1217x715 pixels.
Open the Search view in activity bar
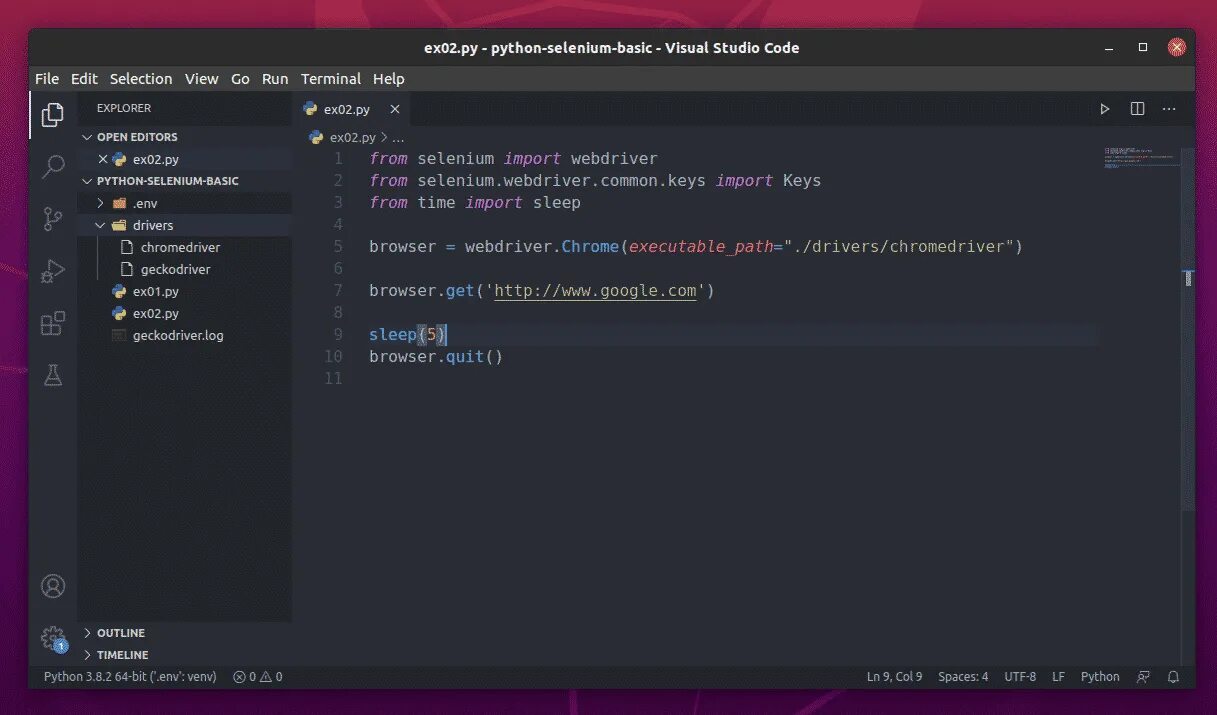pyautogui.click(x=53, y=167)
